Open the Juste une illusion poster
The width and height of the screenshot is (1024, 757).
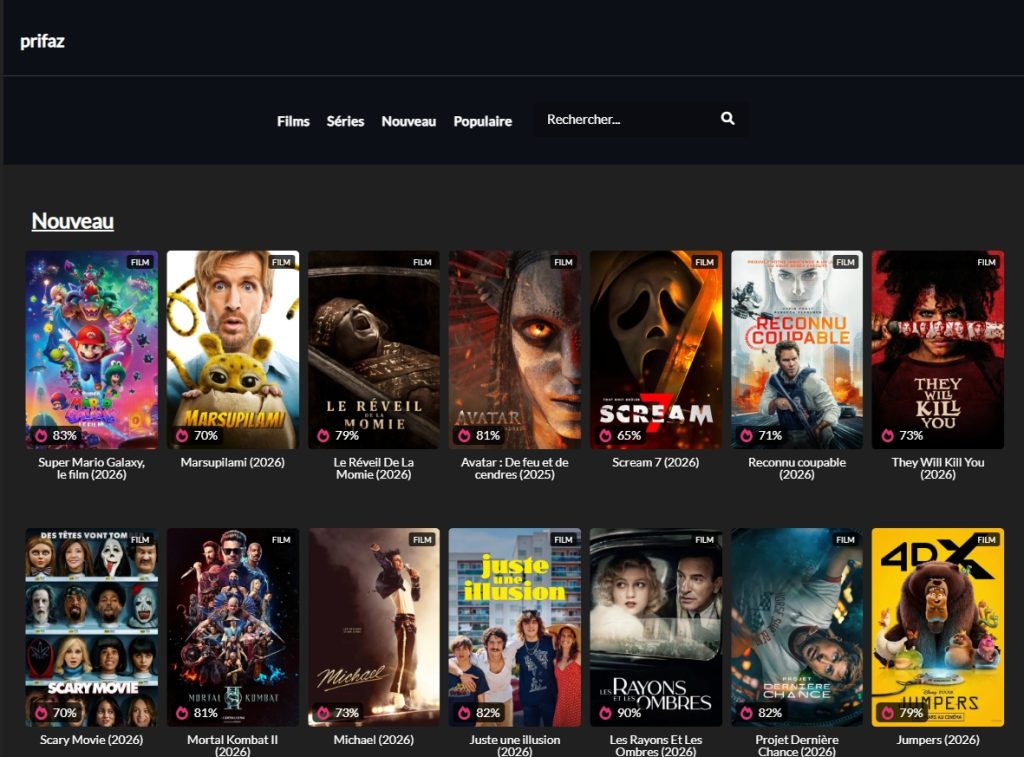(x=515, y=627)
